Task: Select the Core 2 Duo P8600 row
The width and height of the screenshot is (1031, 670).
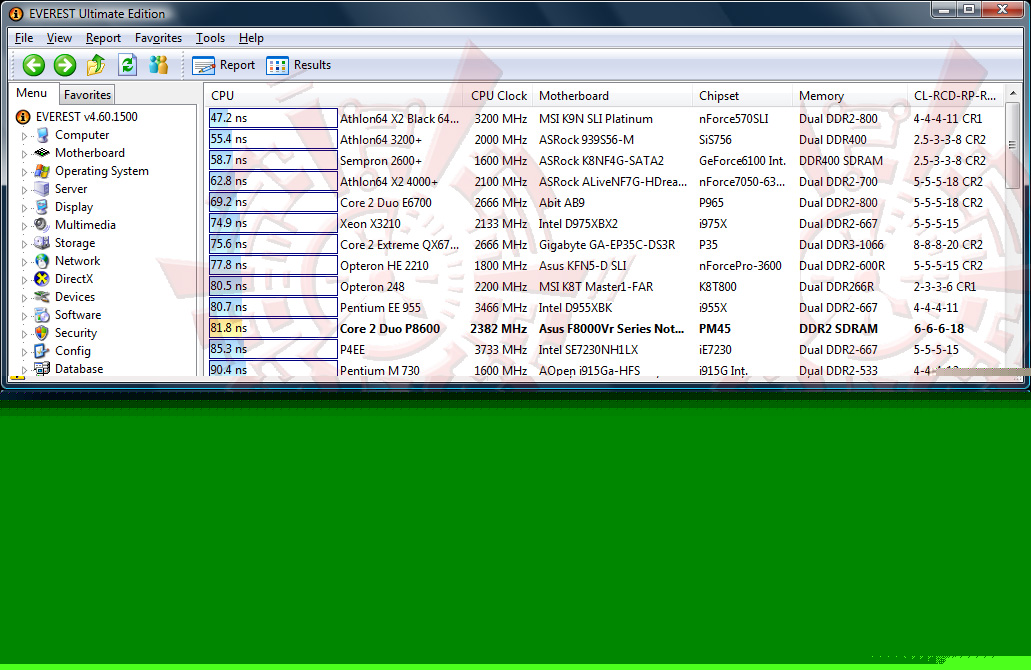Action: click(x=606, y=329)
